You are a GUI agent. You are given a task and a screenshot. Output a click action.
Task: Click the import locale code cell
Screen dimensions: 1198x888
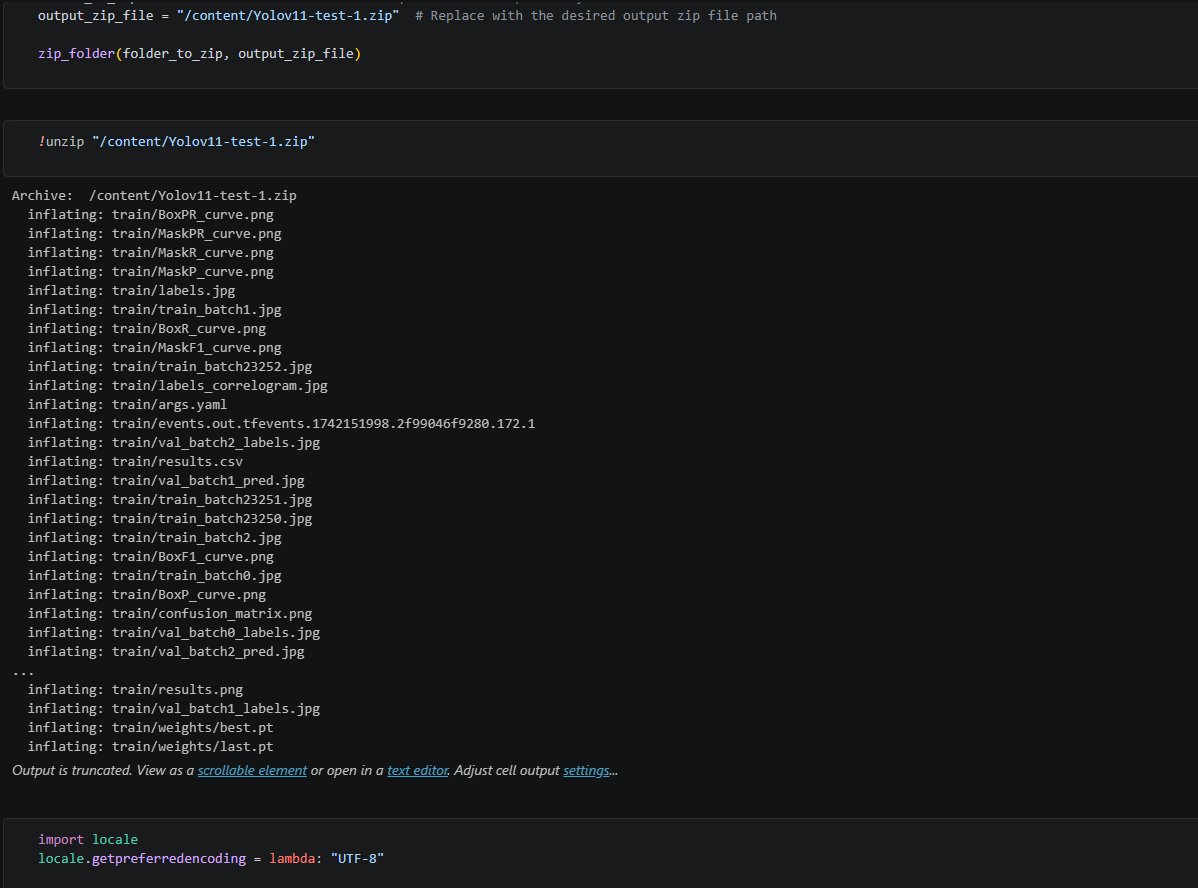[601, 853]
